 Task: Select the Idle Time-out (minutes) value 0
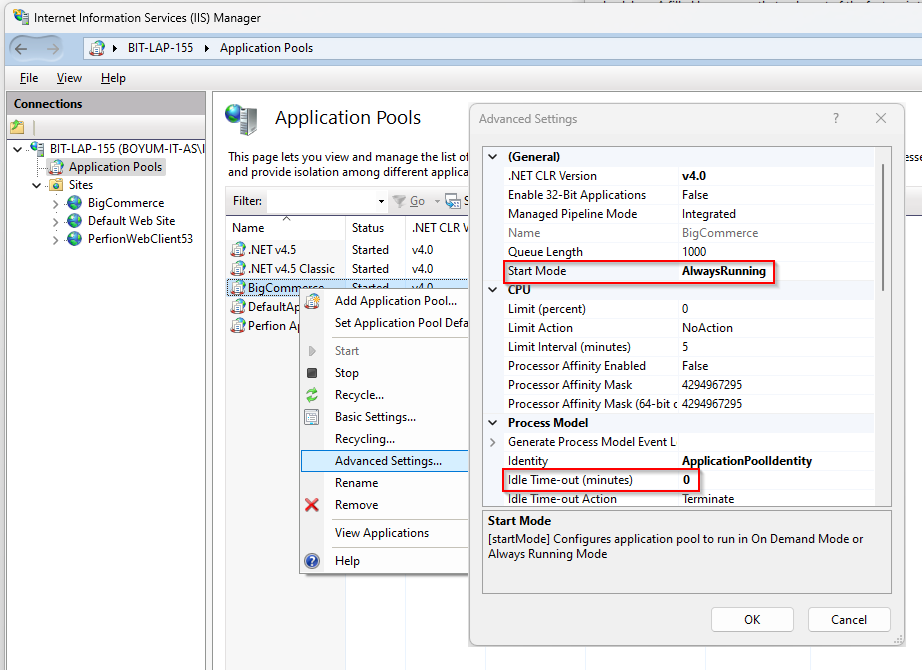(x=686, y=480)
